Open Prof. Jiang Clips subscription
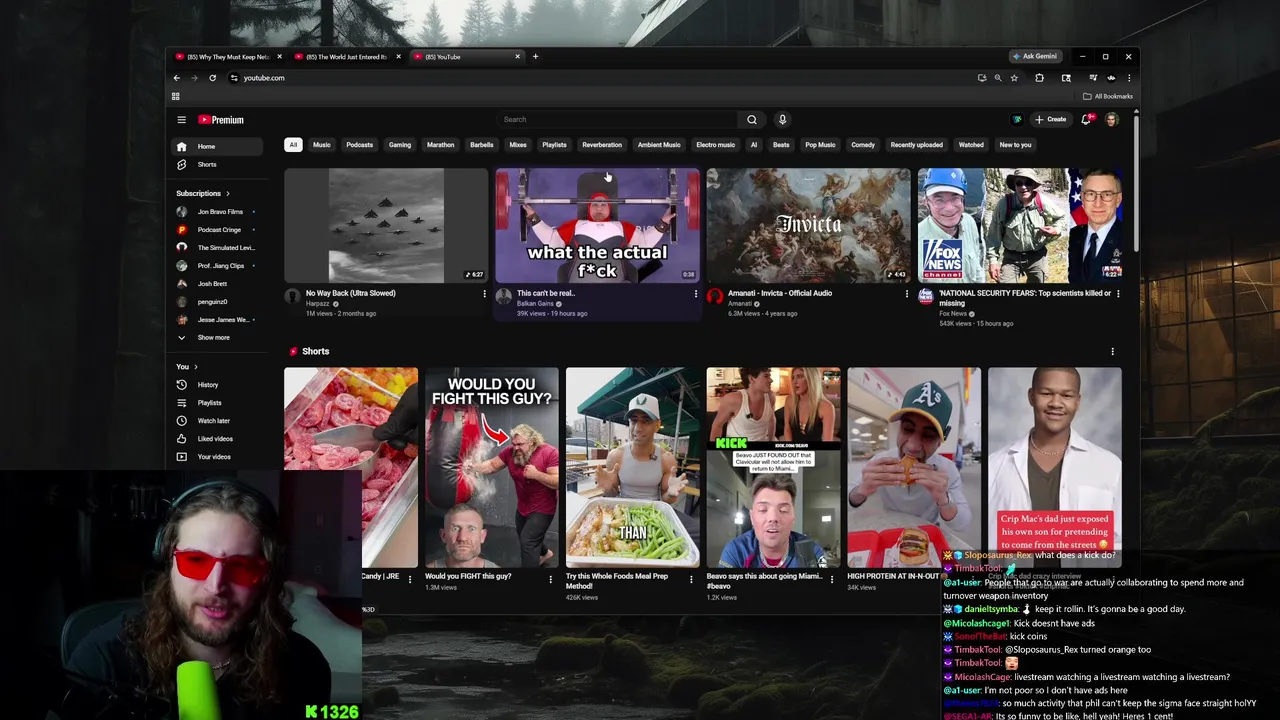The image size is (1280, 720). pos(216,266)
